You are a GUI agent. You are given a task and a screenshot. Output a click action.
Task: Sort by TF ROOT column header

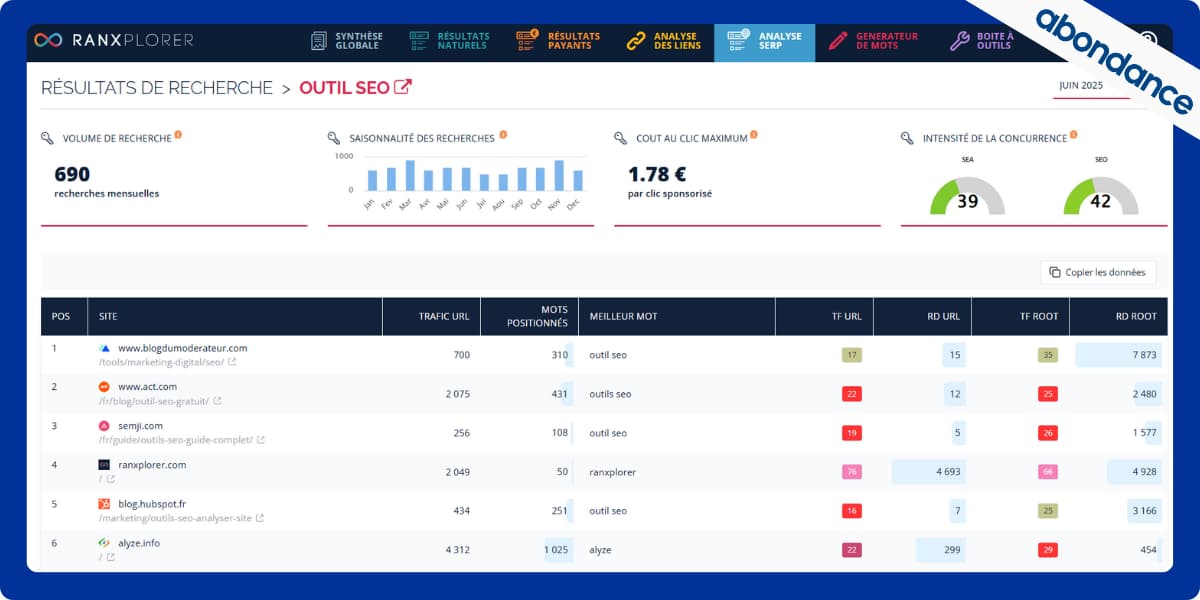click(1021, 316)
